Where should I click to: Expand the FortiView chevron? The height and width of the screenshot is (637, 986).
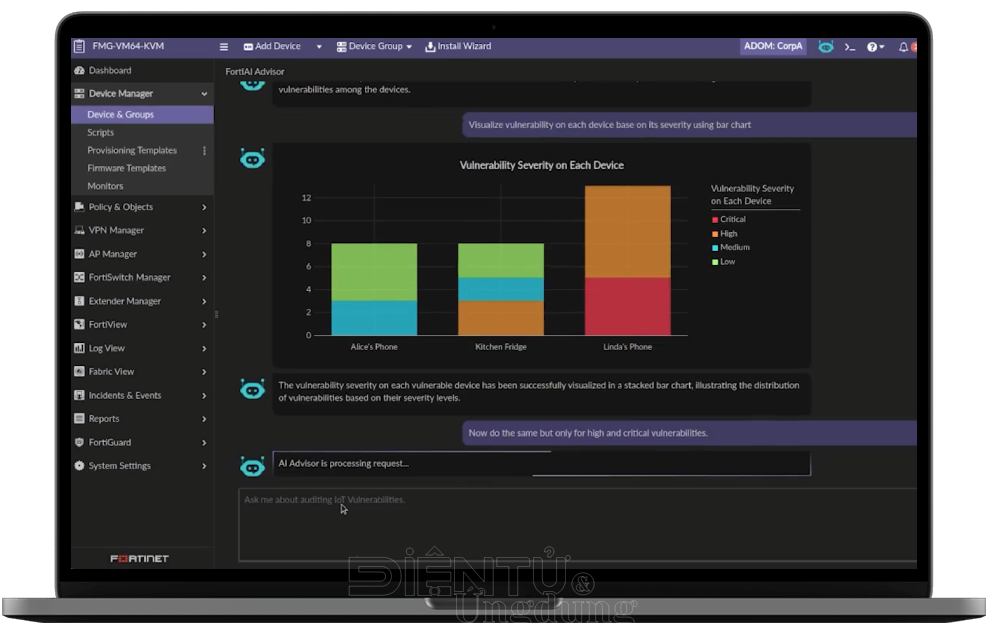[x=204, y=324]
